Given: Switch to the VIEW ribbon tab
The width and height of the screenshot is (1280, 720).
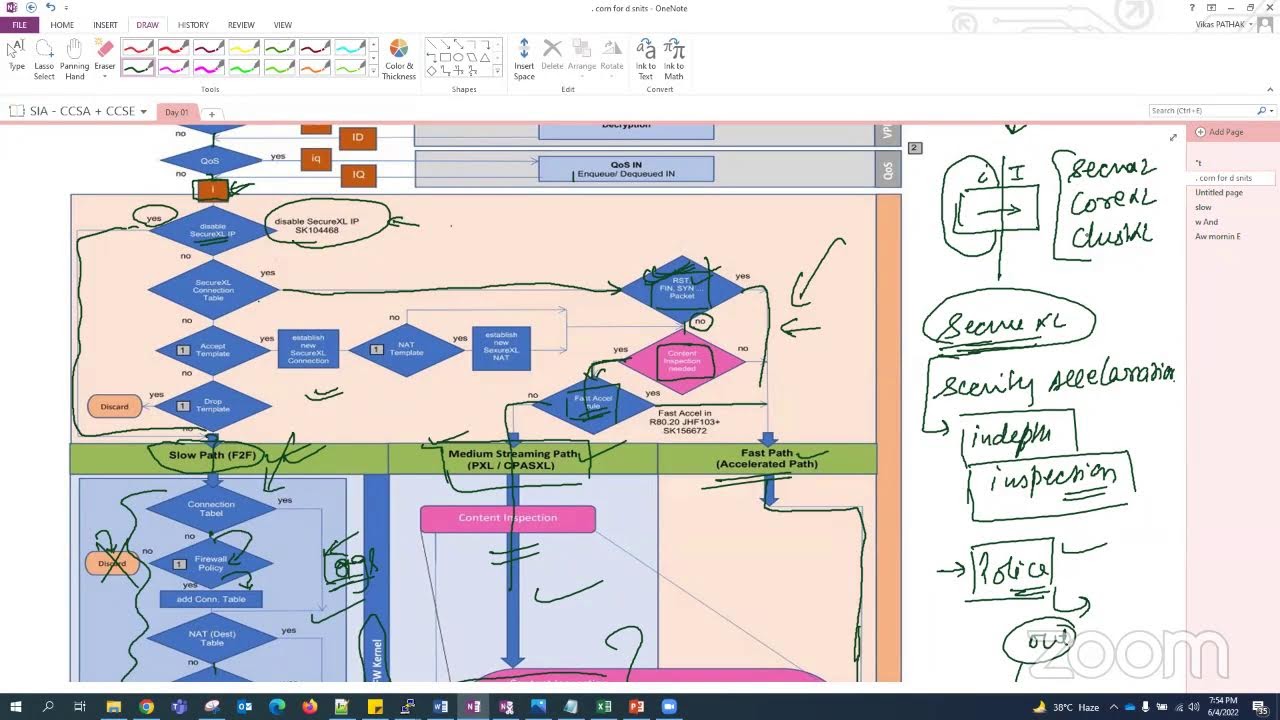Looking at the screenshot, I should pyautogui.click(x=283, y=25).
